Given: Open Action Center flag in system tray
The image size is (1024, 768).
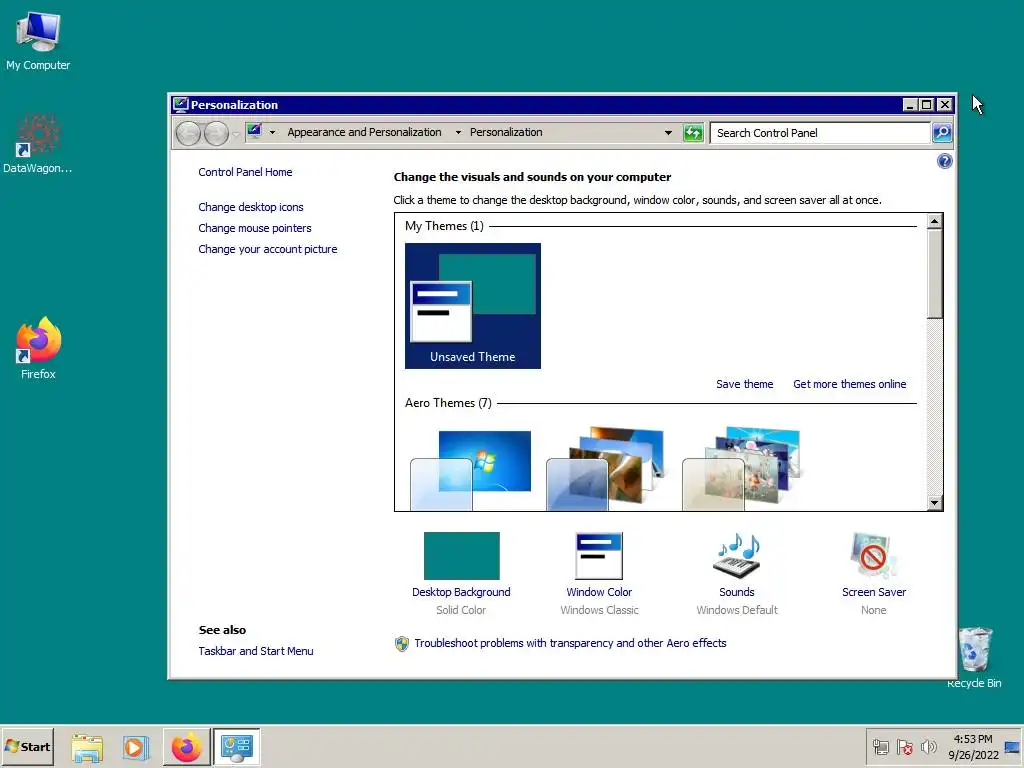Looking at the screenshot, I should [x=904, y=747].
